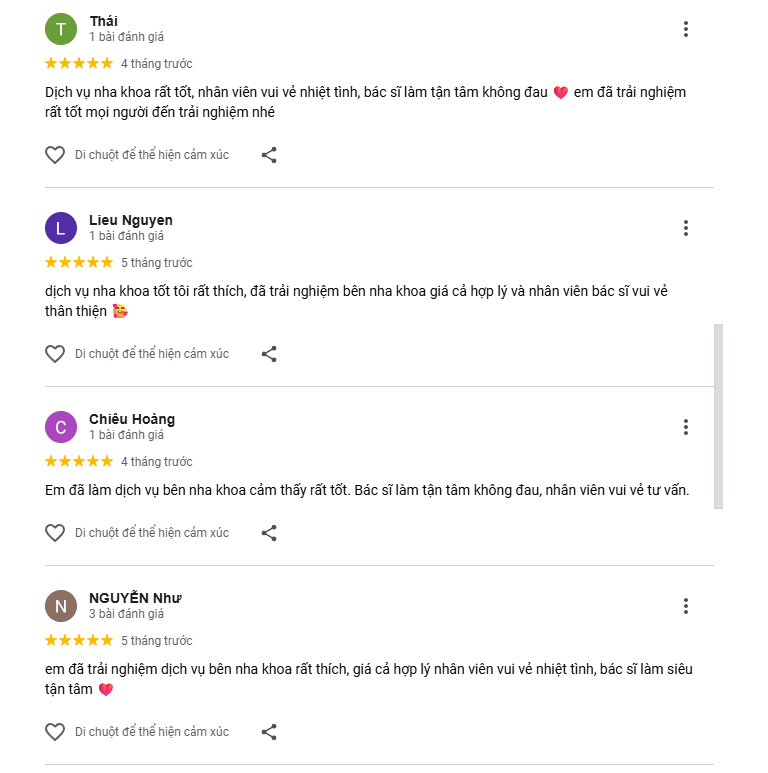Screen dimensions: 768x773
Task: Heart Lieu Nguyen's review
Action: click(55, 354)
